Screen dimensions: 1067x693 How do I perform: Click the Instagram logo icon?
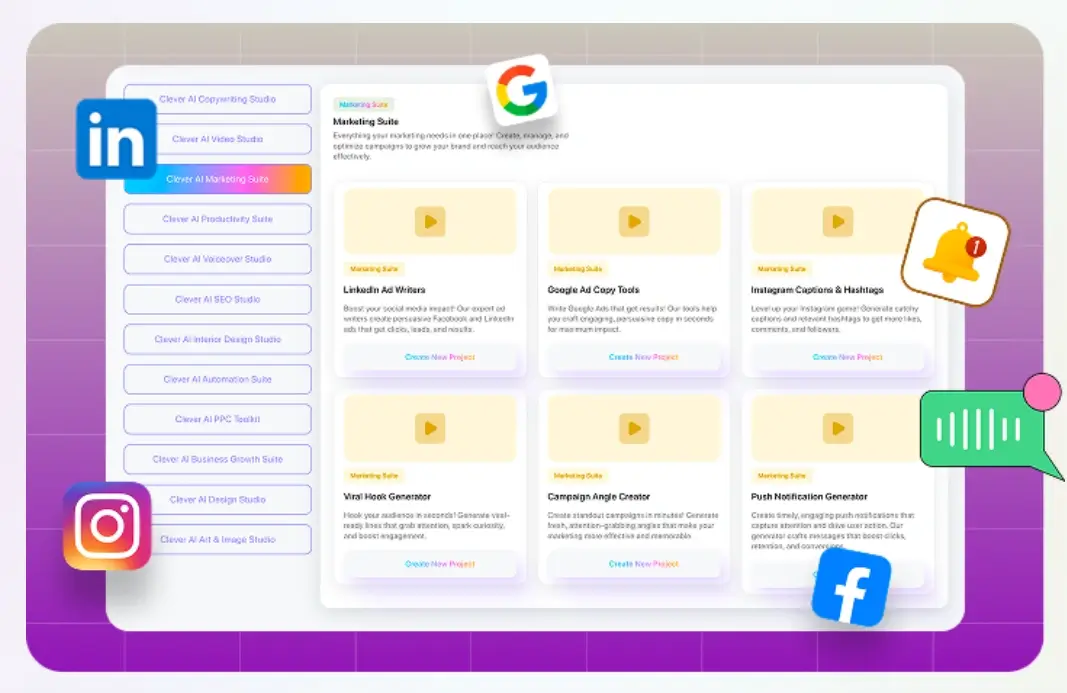coord(108,526)
